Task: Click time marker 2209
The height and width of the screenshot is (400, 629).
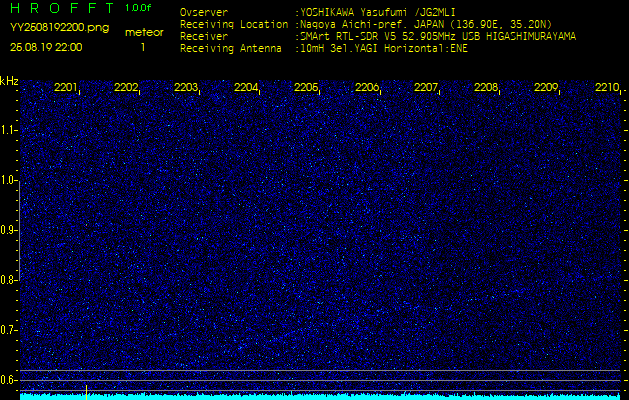Action: (x=546, y=87)
